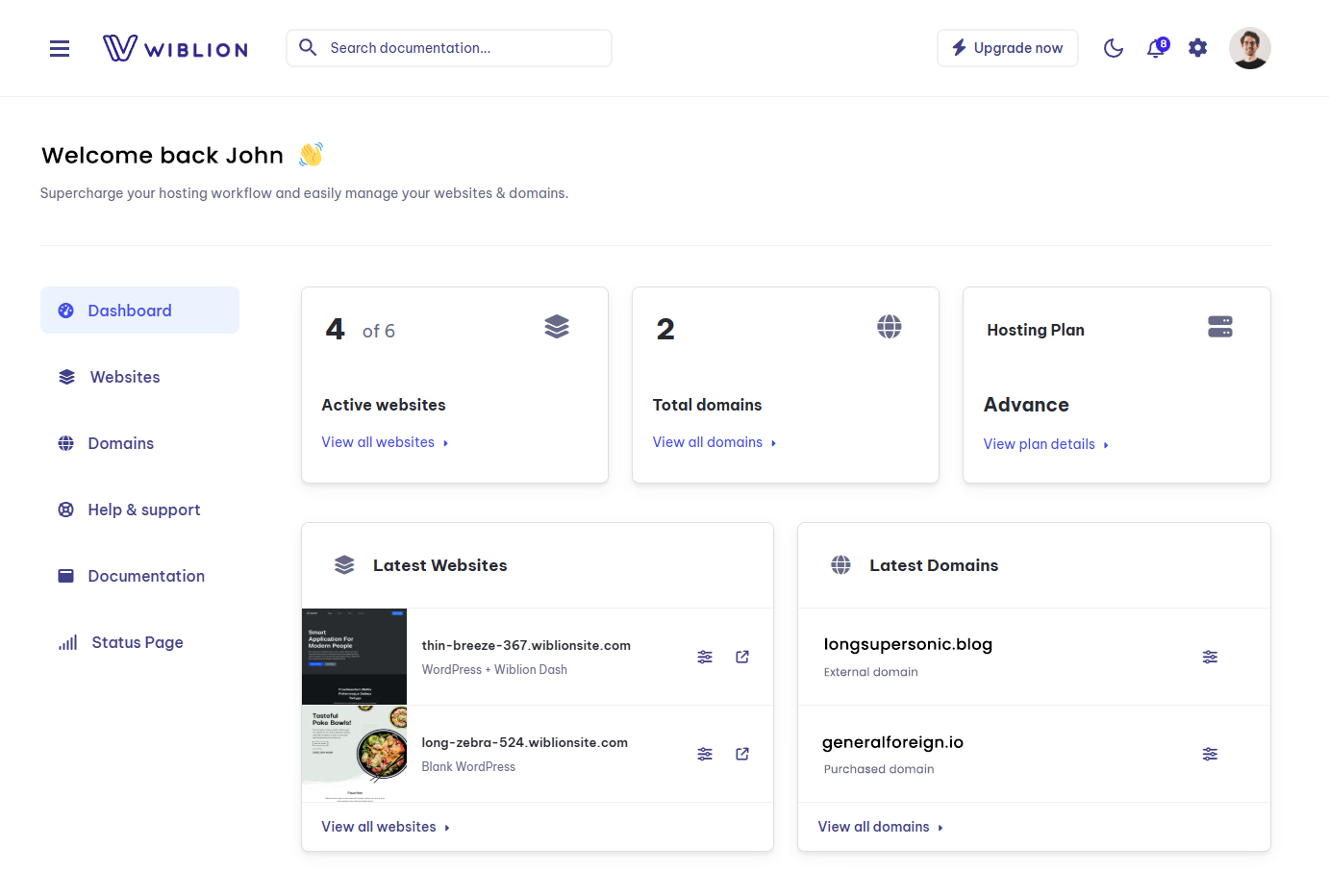Click the server icon on Hosting Plan card
1329x896 pixels.
pyautogui.click(x=1220, y=327)
